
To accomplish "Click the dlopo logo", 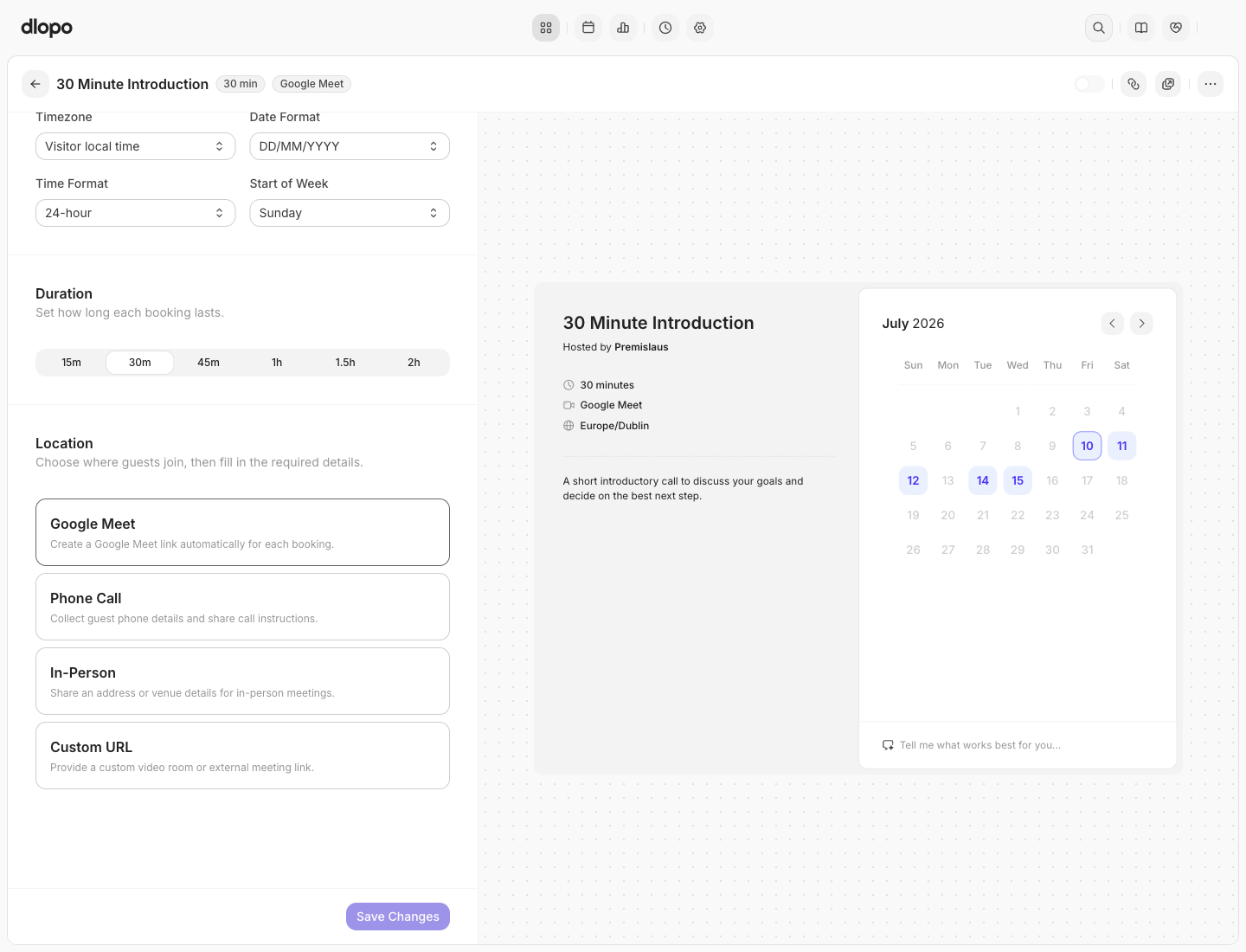I will [47, 28].
